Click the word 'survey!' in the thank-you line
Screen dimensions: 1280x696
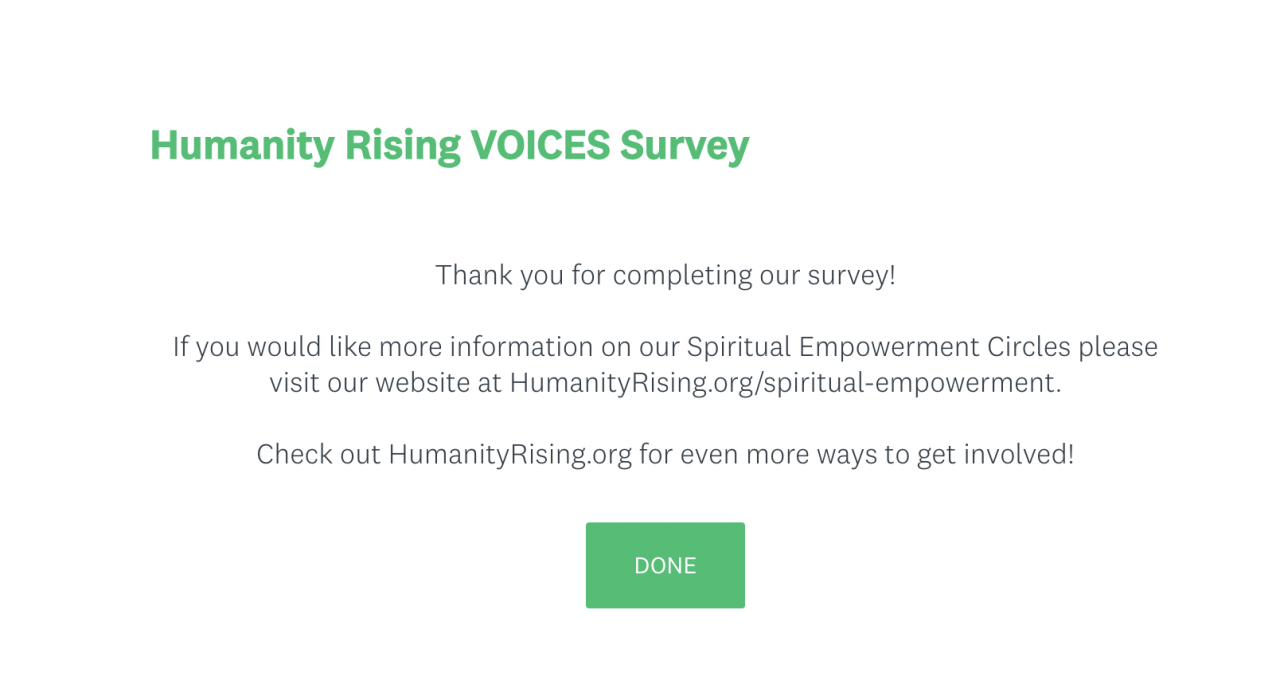tap(851, 275)
